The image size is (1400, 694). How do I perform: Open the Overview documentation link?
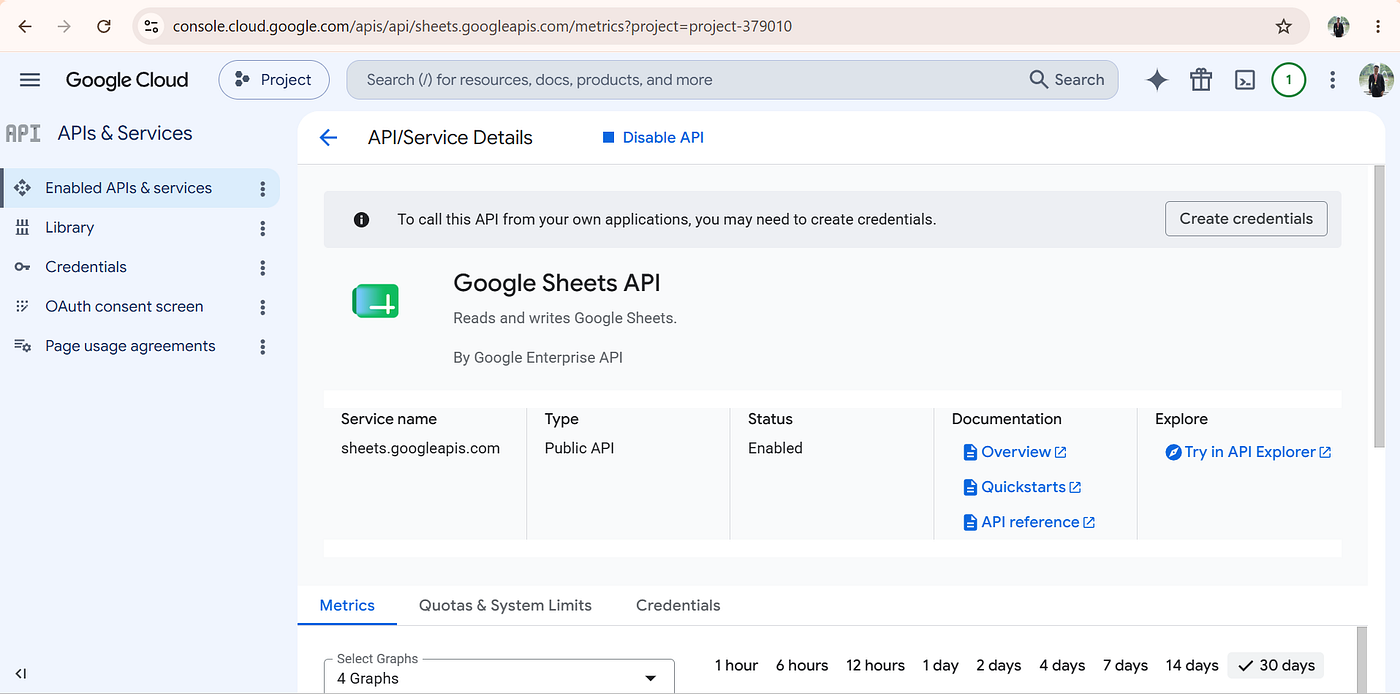[x=1015, y=452]
